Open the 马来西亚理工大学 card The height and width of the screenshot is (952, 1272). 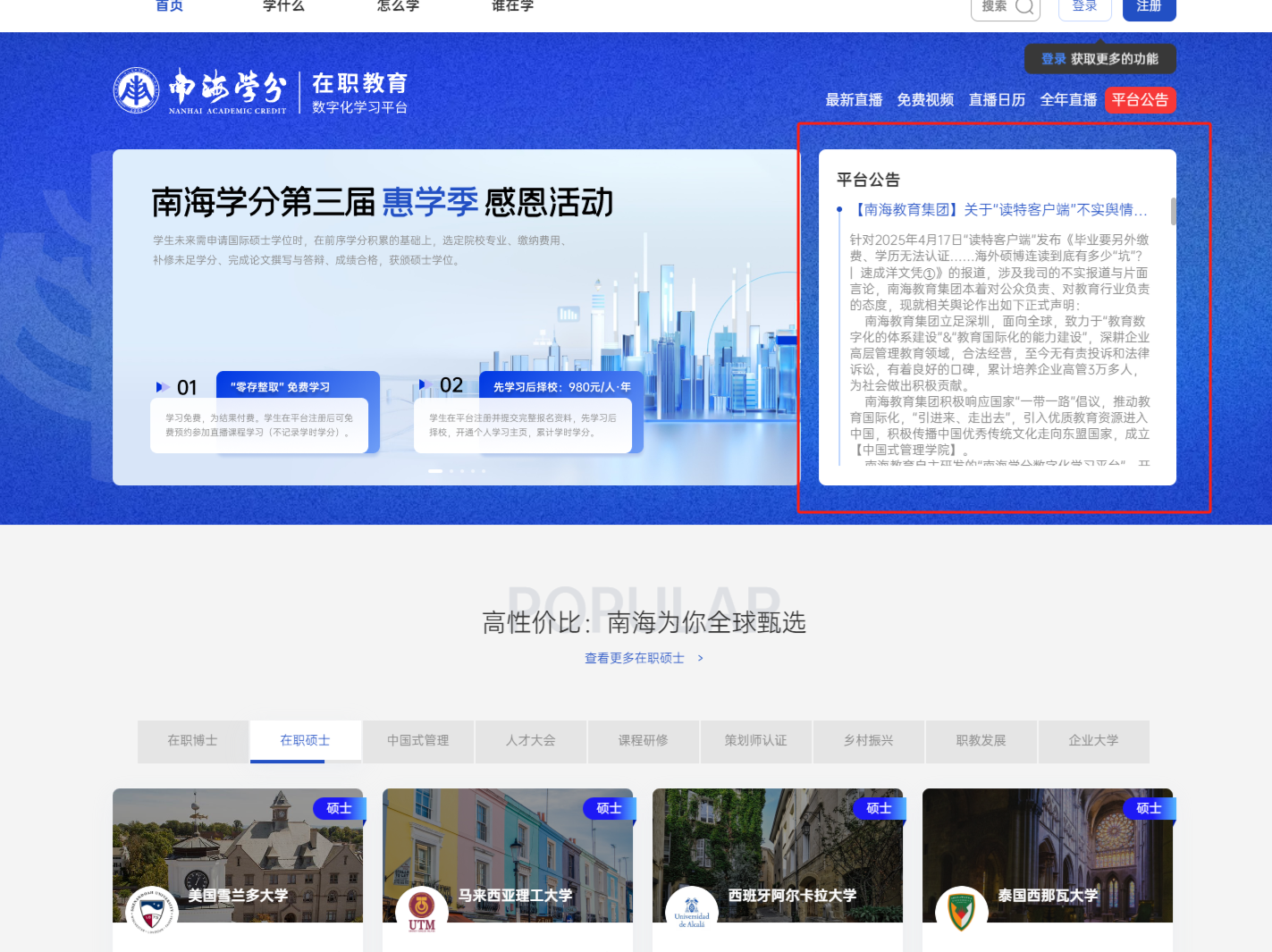tap(508, 870)
